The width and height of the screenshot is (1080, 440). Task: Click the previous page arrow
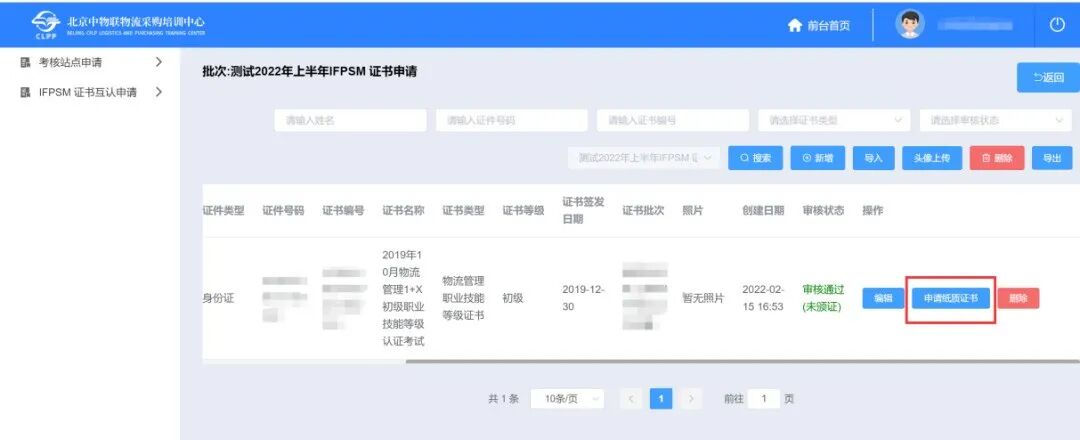(x=630, y=399)
